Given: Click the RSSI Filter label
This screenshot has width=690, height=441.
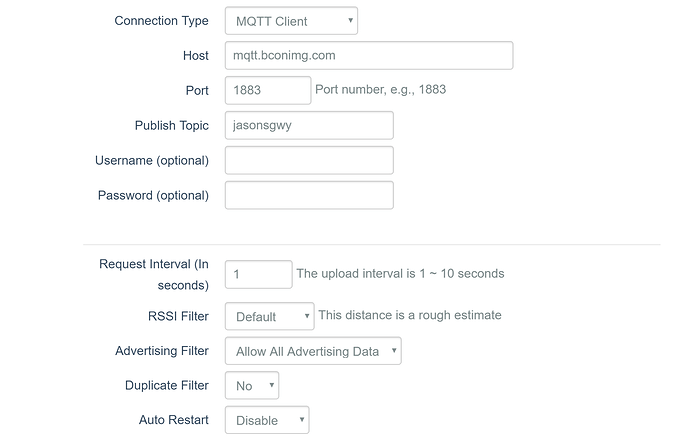Looking at the screenshot, I should [178, 316].
